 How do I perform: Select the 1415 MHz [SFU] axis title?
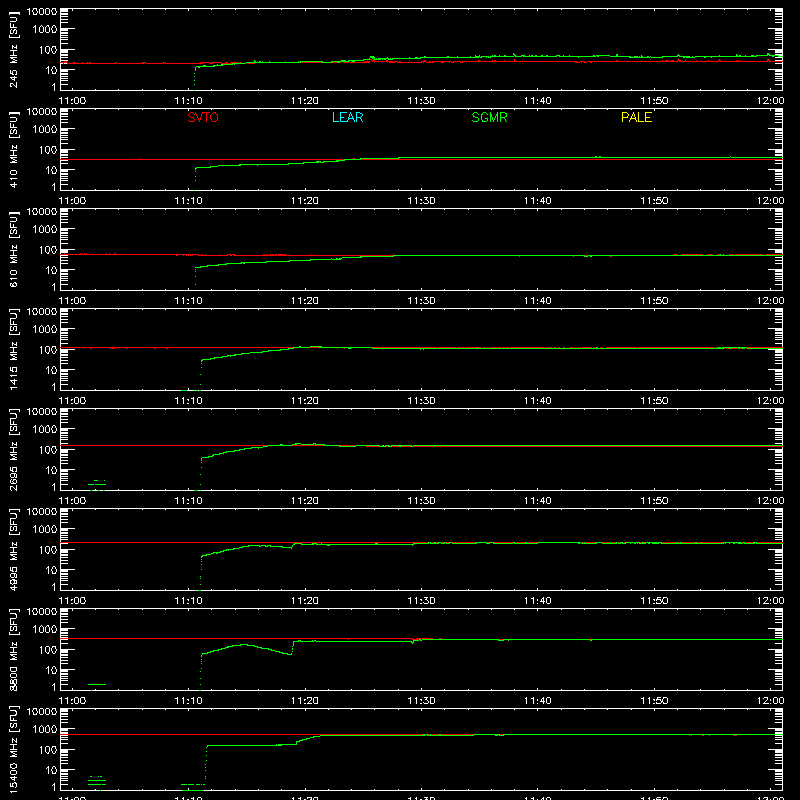point(14,349)
